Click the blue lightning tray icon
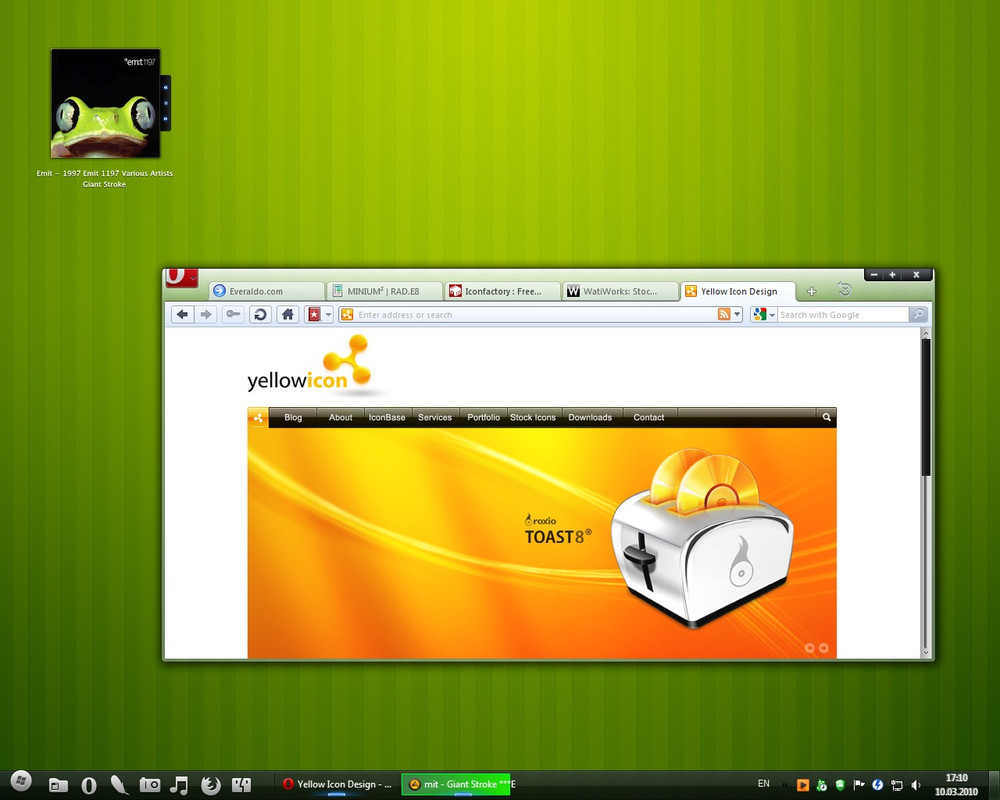The height and width of the screenshot is (800, 1000). [878, 785]
